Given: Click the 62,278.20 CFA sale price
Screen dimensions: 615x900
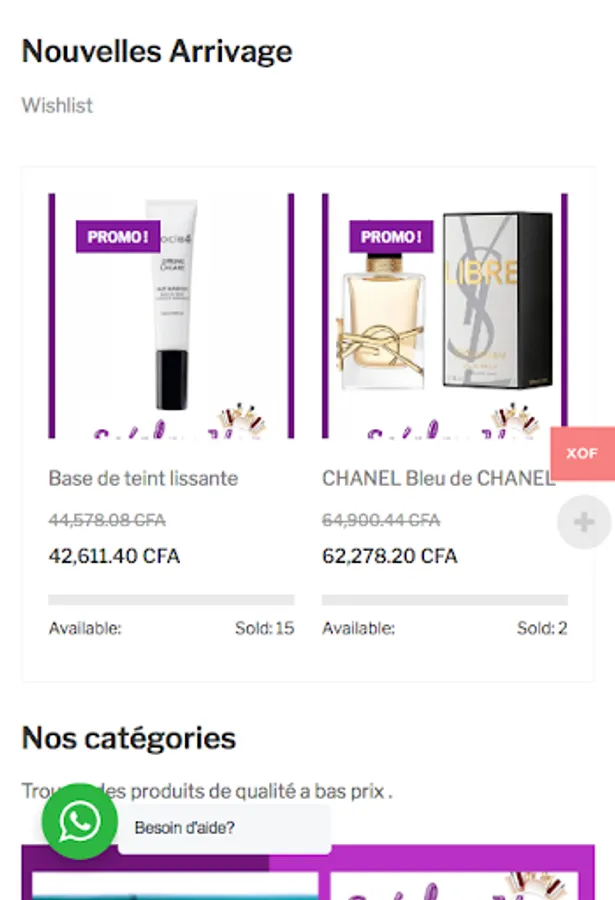Looking at the screenshot, I should click(x=390, y=556).
